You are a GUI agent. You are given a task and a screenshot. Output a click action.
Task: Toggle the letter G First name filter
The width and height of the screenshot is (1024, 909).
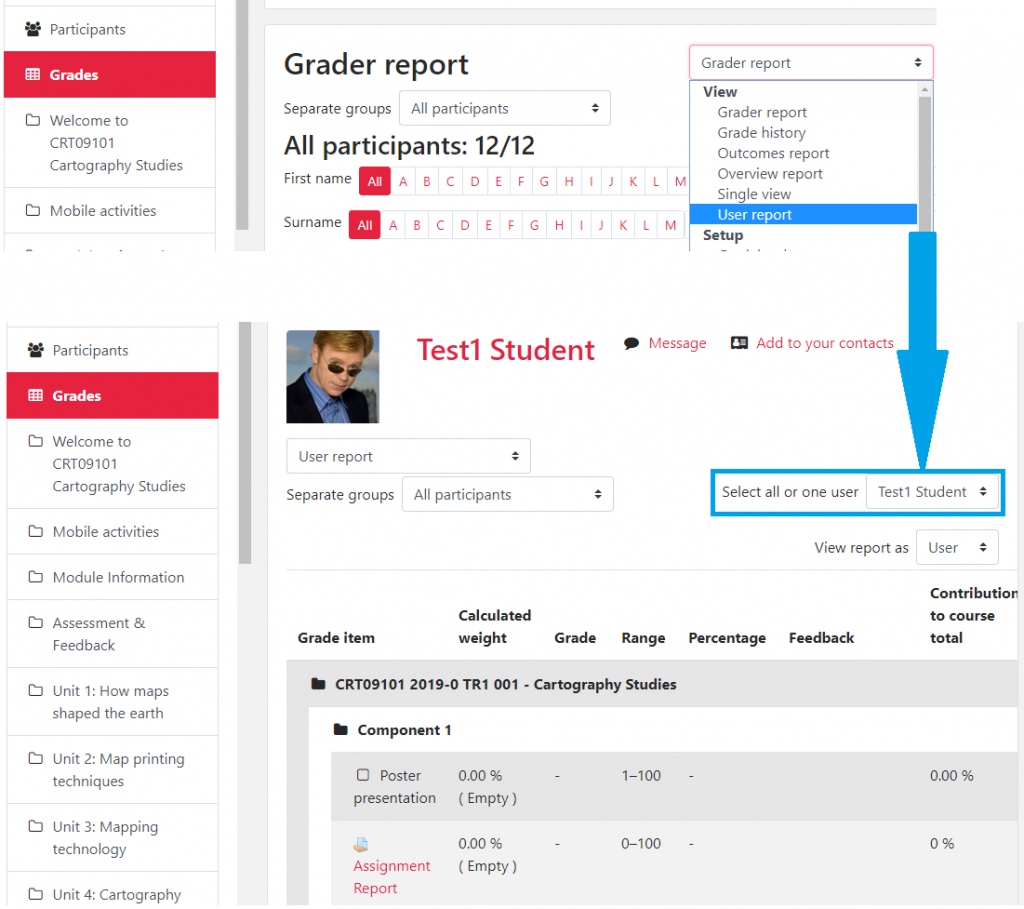[x=543, y=181]
